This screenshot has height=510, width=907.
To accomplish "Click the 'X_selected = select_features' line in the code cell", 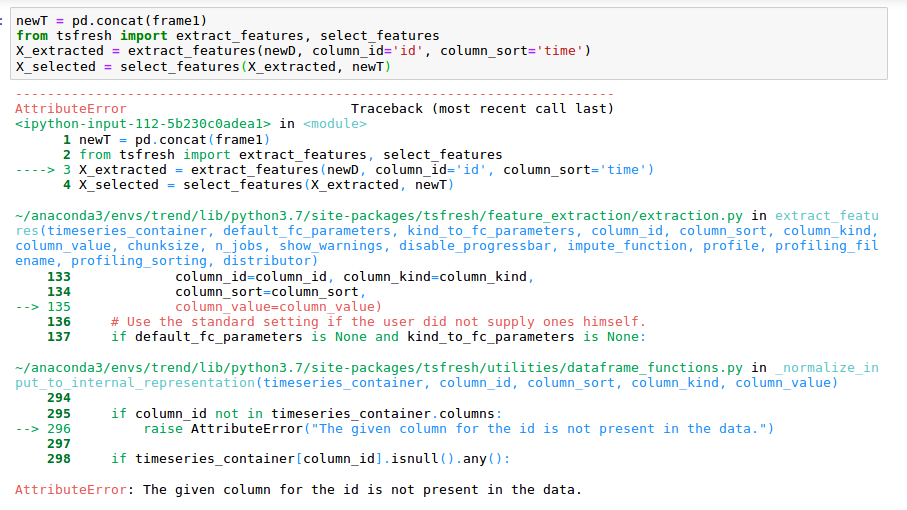I will [203, 66].
